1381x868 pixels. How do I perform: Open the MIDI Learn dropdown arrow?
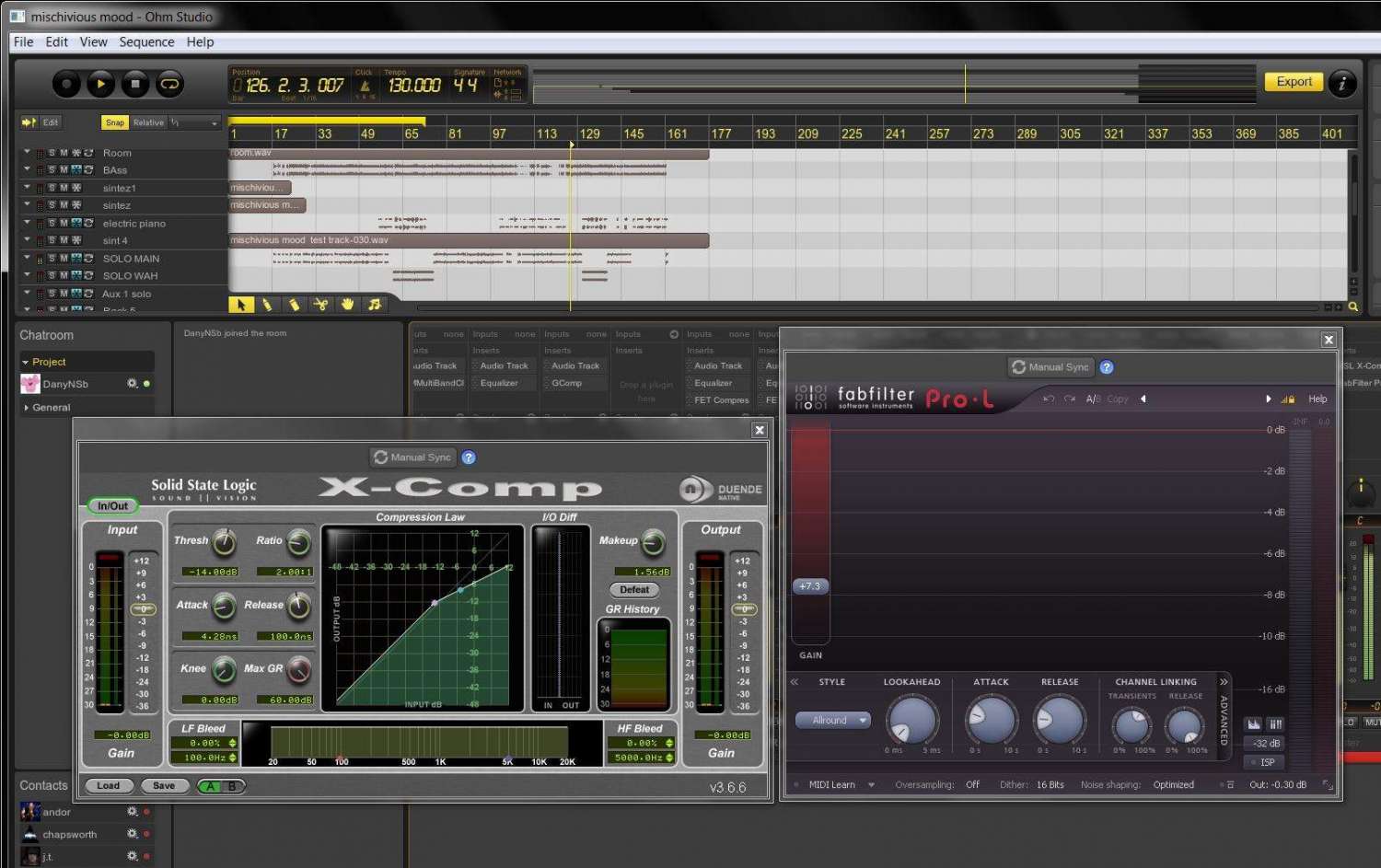(x=871, y=785)
